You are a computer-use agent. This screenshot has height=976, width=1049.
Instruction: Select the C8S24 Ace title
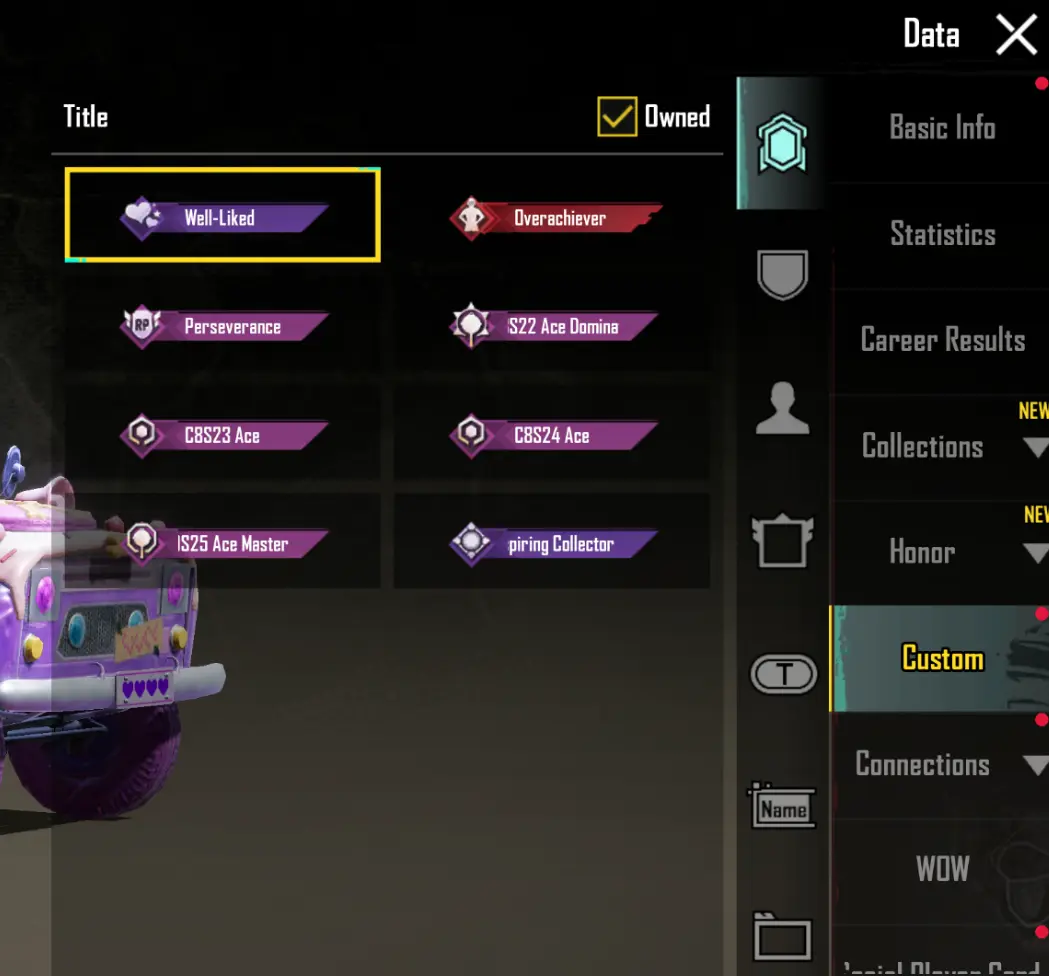click(x=554, y=435)
